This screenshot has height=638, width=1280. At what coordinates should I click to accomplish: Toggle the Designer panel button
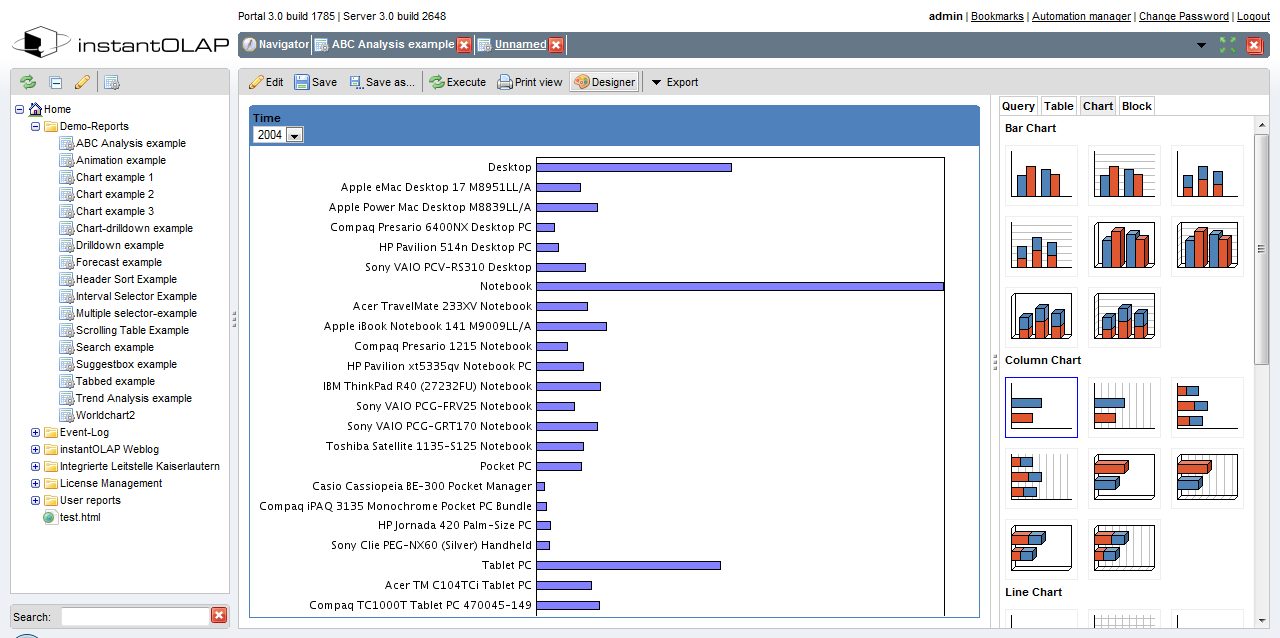pyautogui.click(x=604, y=82)
